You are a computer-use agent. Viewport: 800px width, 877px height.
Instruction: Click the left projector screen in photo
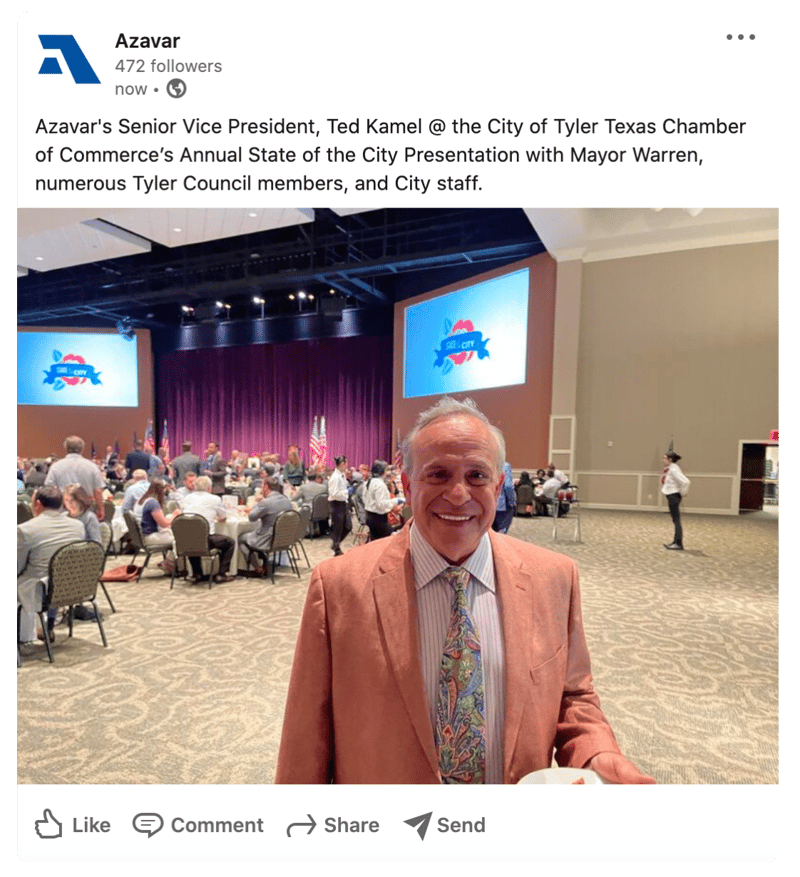pos(78,369)
